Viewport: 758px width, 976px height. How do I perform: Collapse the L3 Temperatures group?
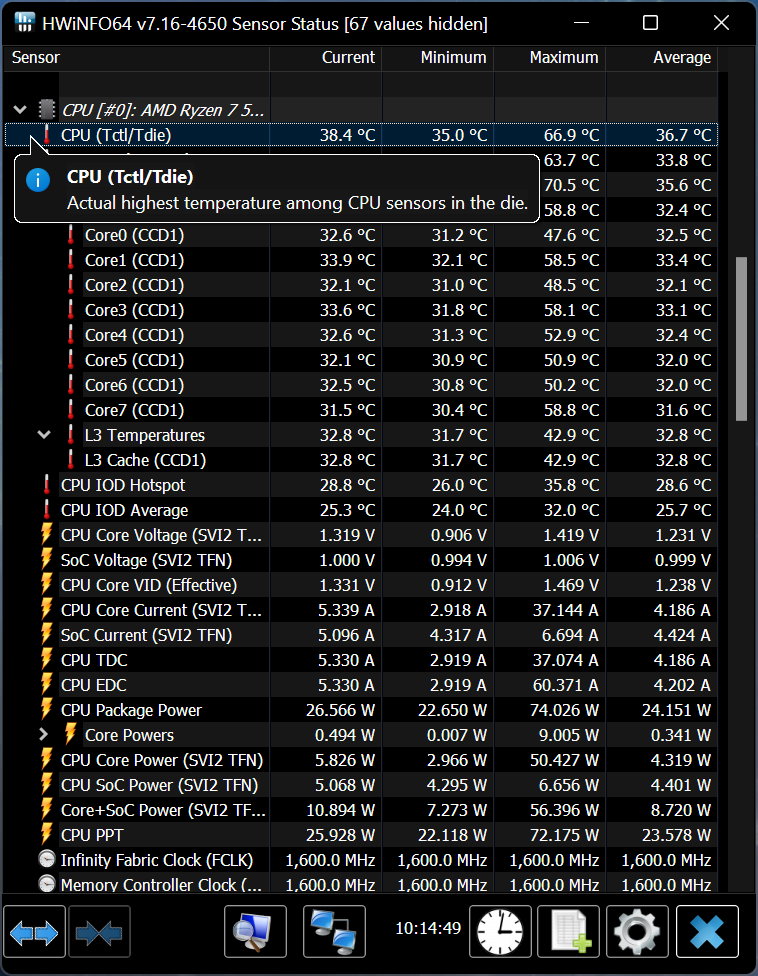pos(44,435)
